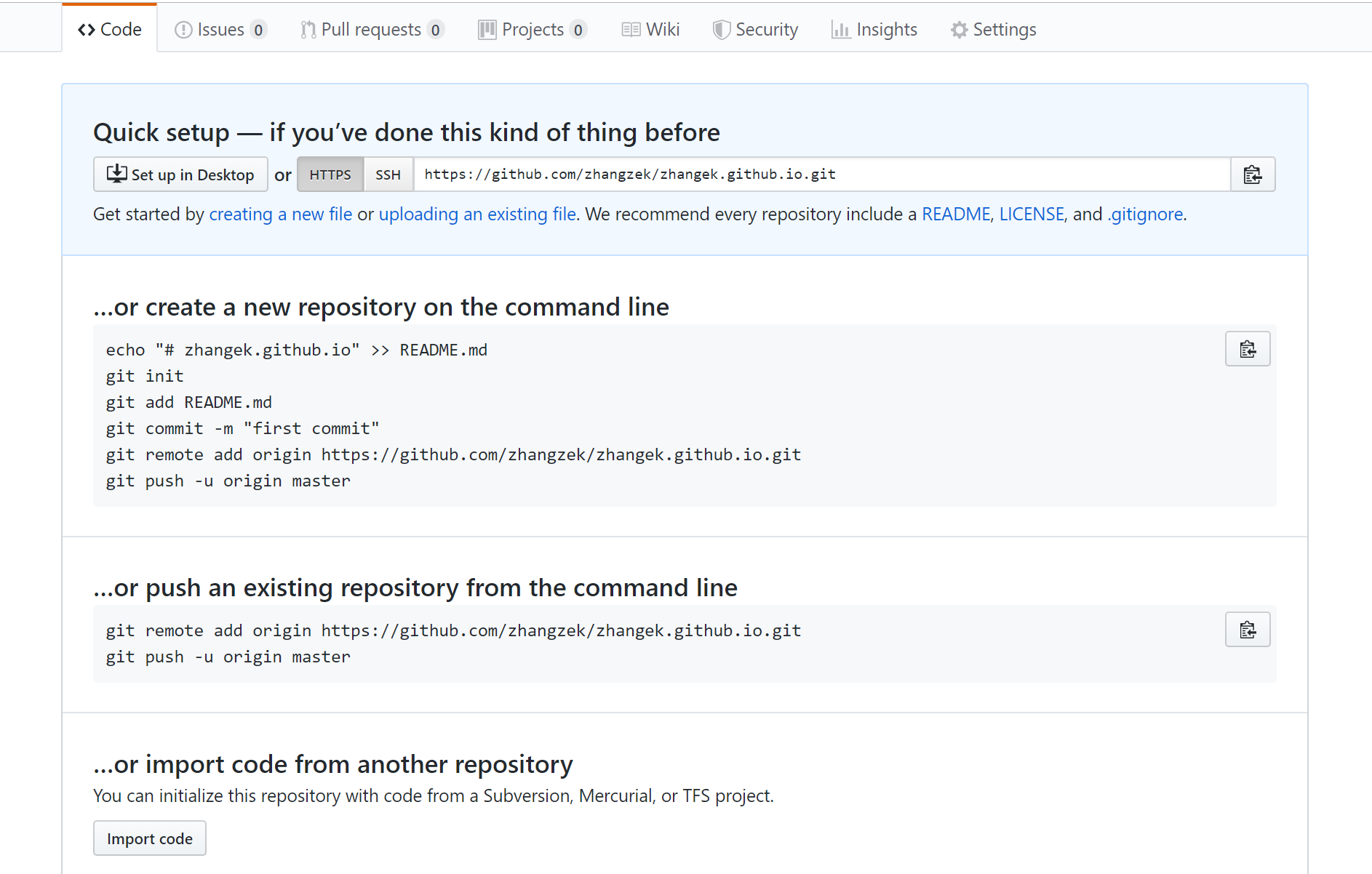Open the README recommendation link
Screen dimensions: 1372x874
pyautogui.click(x=956, y=215)
